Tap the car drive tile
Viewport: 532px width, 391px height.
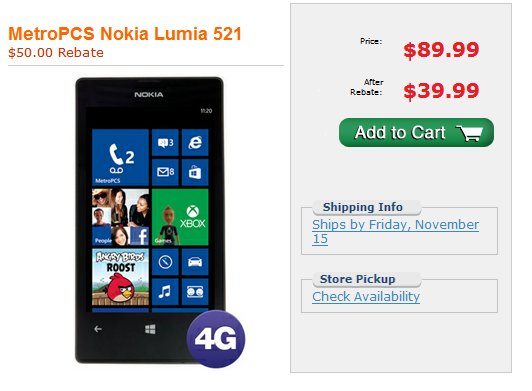coord(195,262)
